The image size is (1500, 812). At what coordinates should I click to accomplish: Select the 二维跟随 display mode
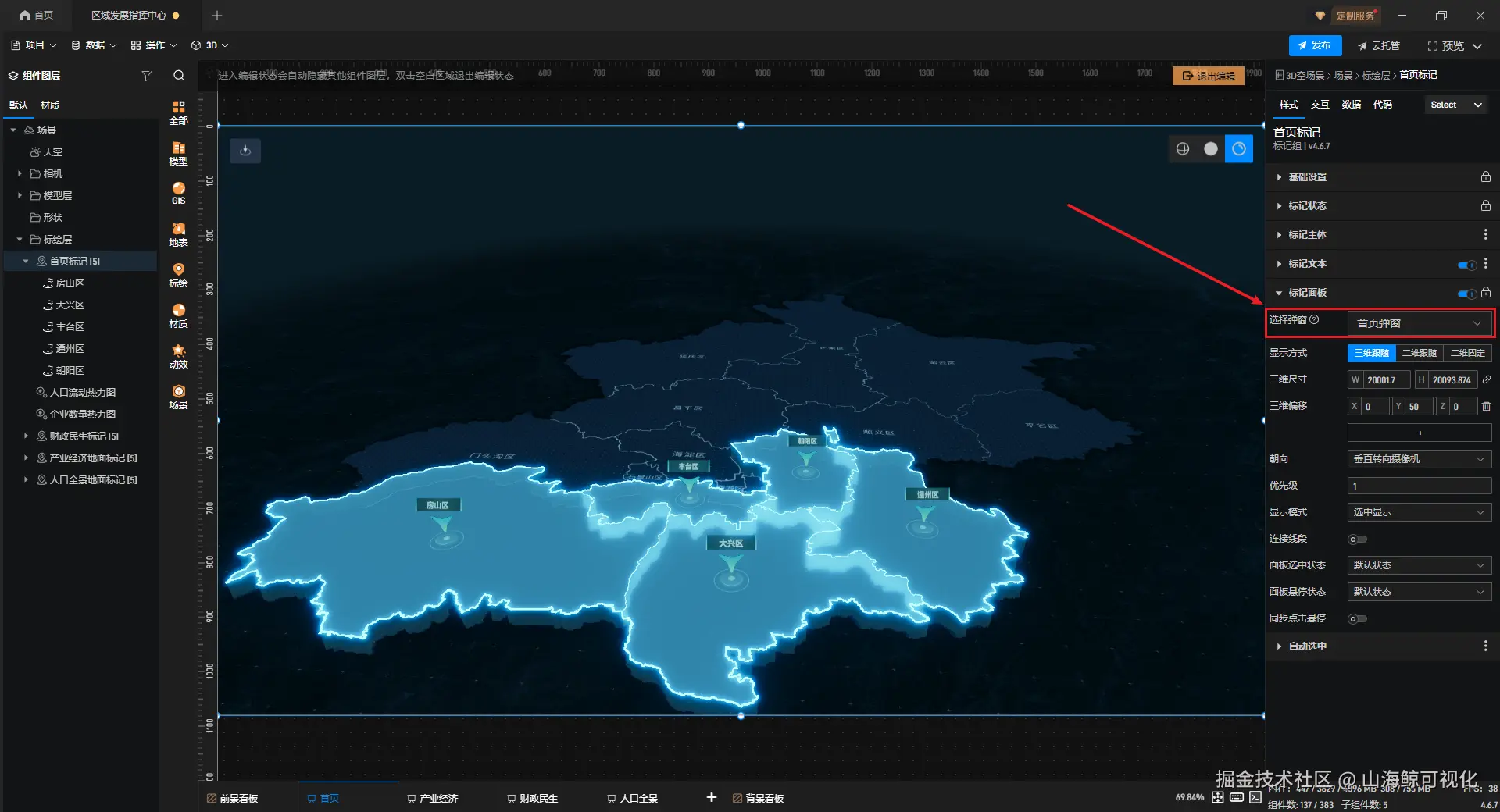point(1419,353)
